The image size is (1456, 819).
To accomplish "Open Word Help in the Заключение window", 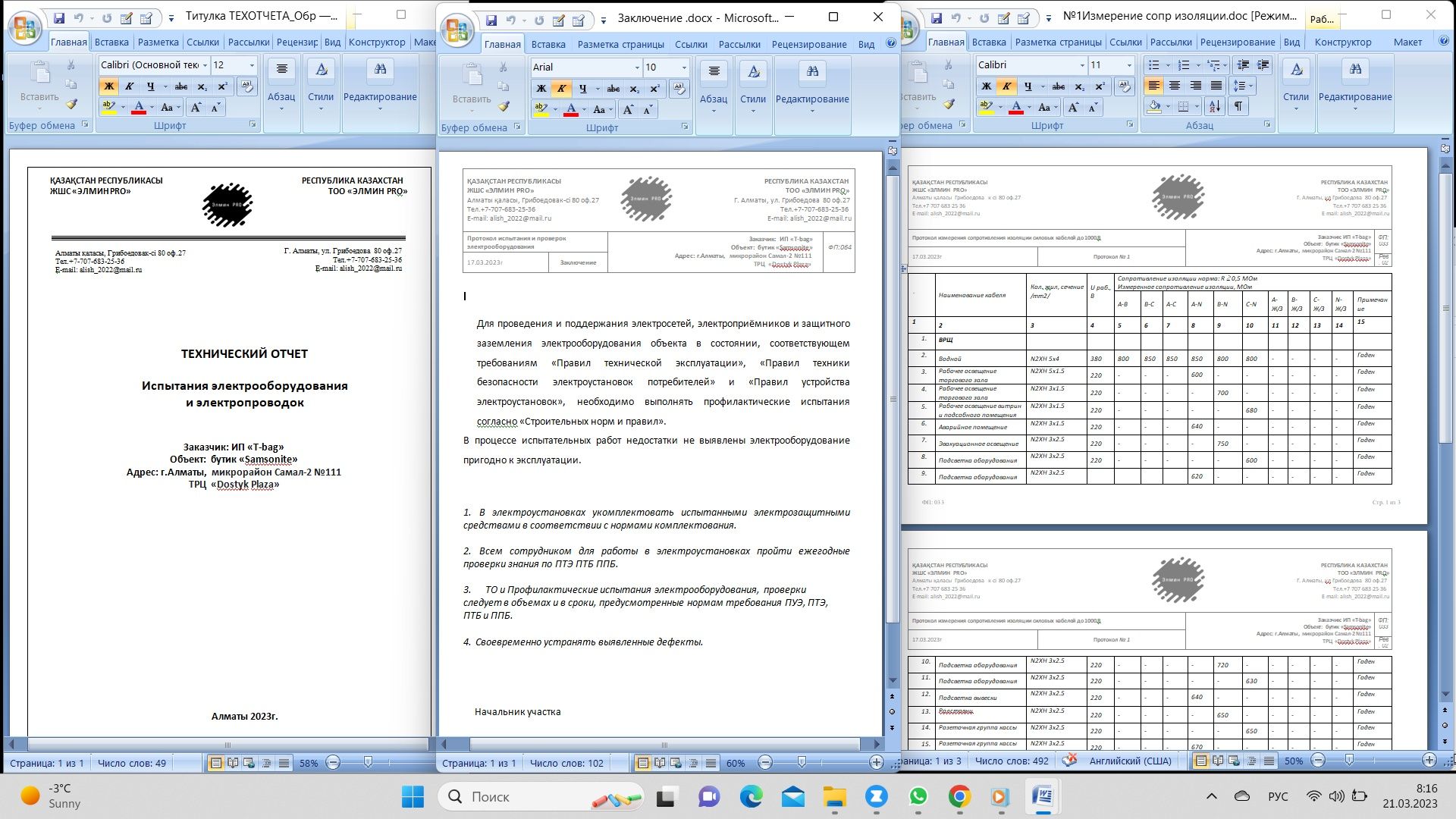I will (891, 43).
